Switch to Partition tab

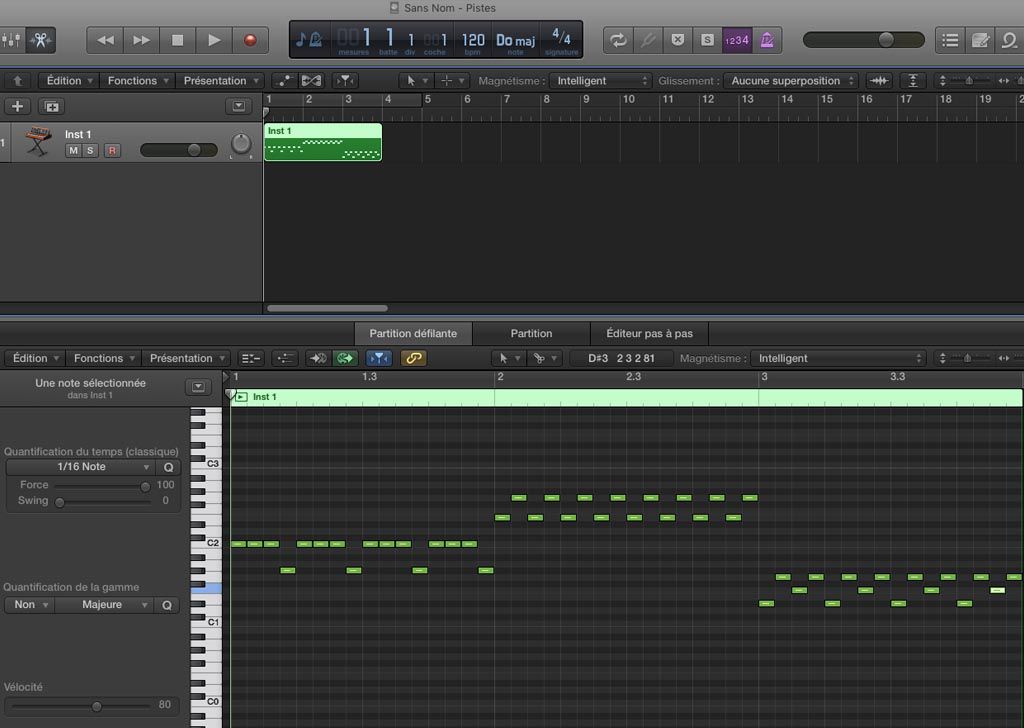(x=531, y=333)
